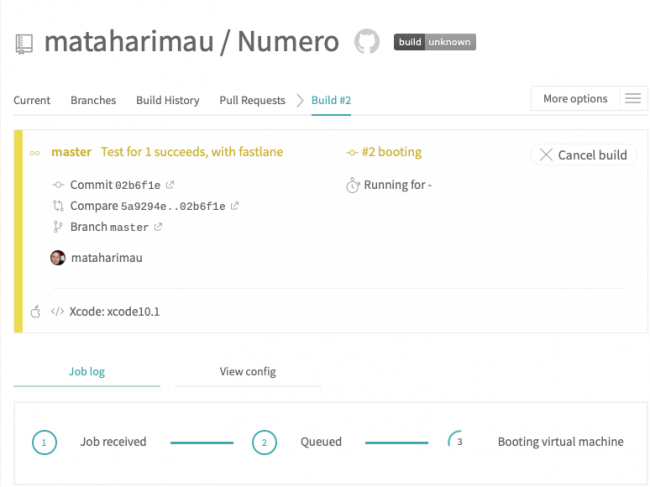The height and width of the screenshot is (487, 650).
Task: Click external link icon beside Compare
Action: click(x=235, y=206)
